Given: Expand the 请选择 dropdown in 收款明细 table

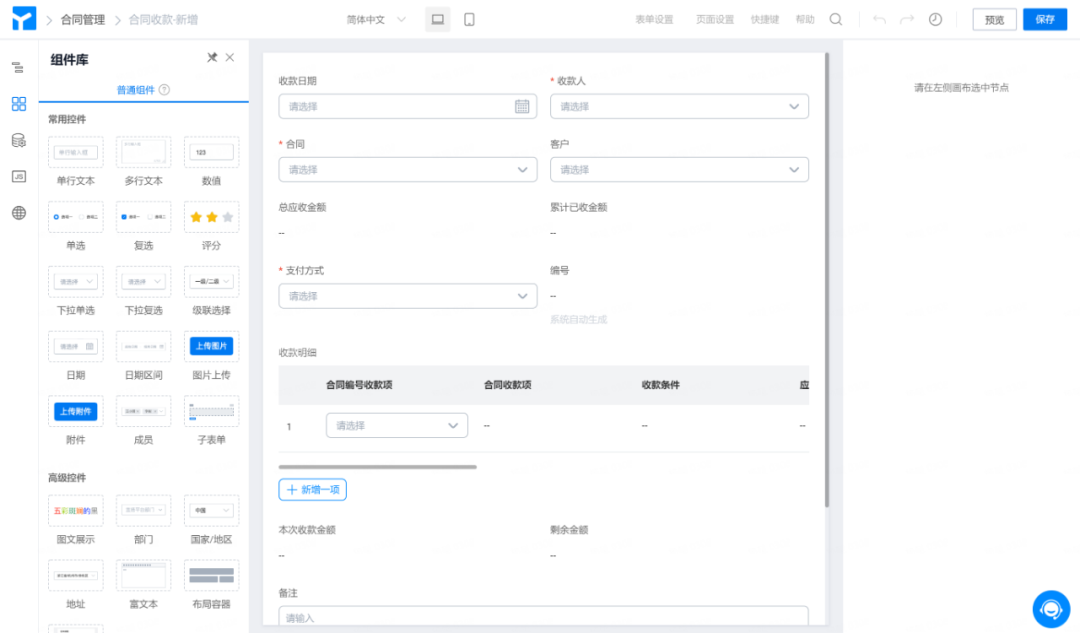Looking at the screenshot, I should 396,425.
